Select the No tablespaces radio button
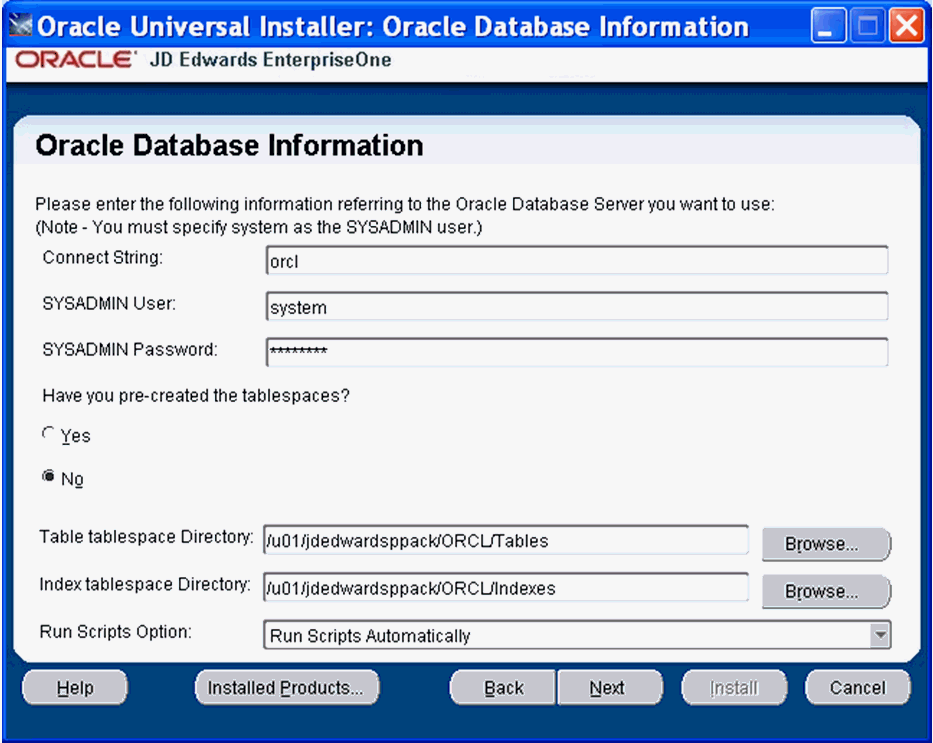This screenshot has width=933, height=743. pos(48,478)
